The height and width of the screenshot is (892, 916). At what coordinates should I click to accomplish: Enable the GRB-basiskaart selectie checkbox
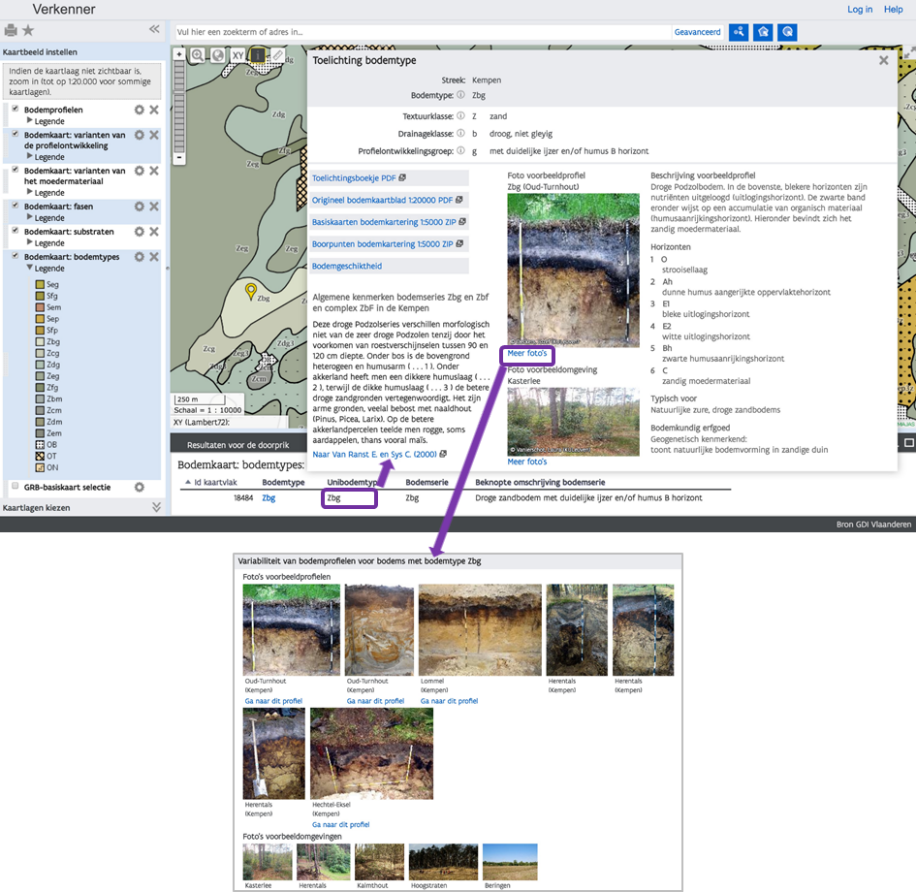point(15,487)
